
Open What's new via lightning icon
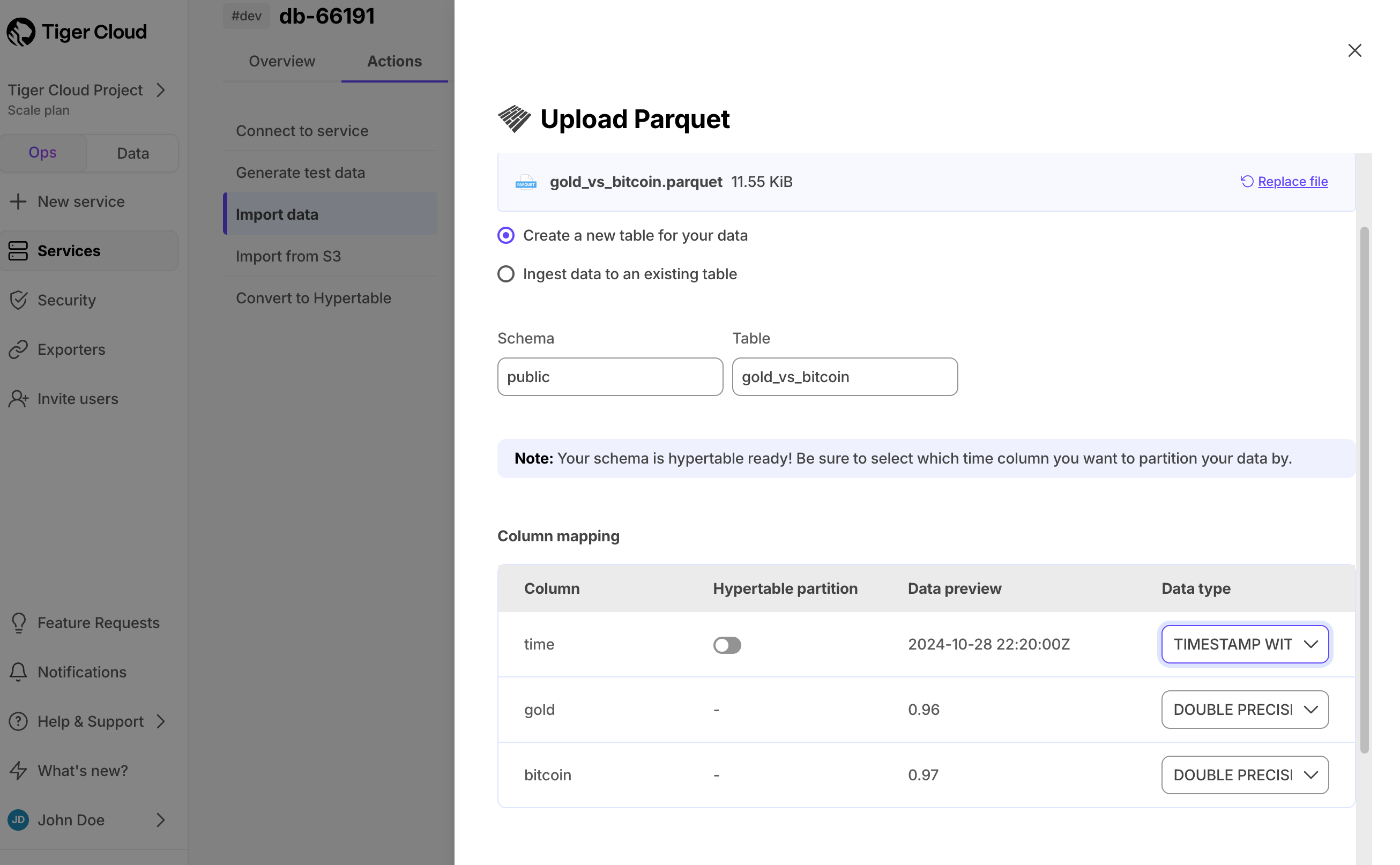[18, 770]
